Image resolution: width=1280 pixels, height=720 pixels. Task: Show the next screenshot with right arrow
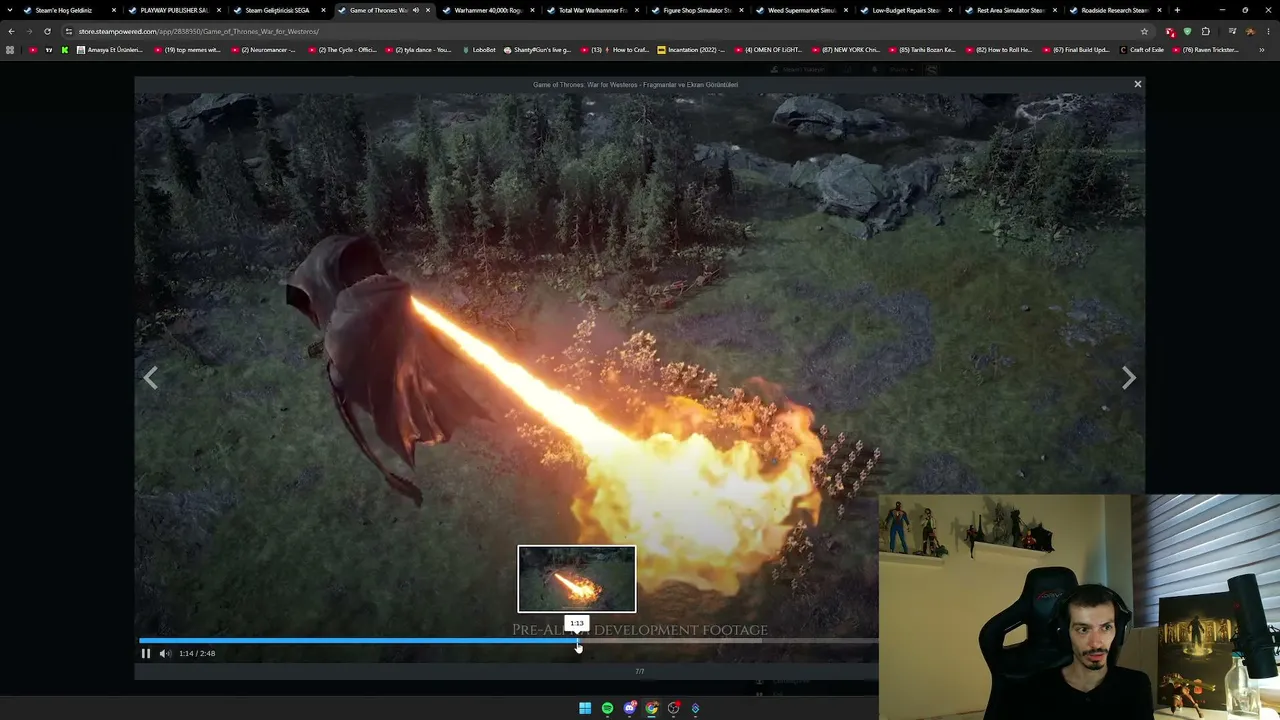click(1128, 378)
